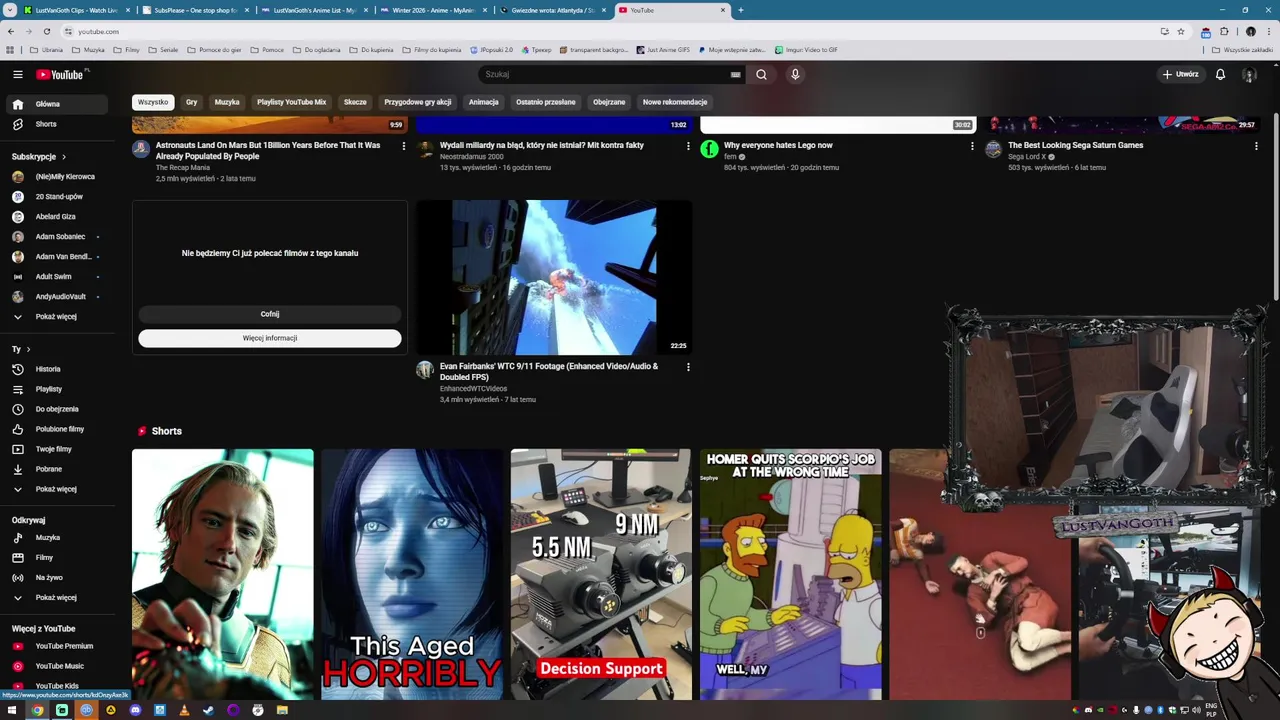Expand subscriptions with Pokaż więcej
This screenshot has height=720, width=1280.
tap(58, 317)
